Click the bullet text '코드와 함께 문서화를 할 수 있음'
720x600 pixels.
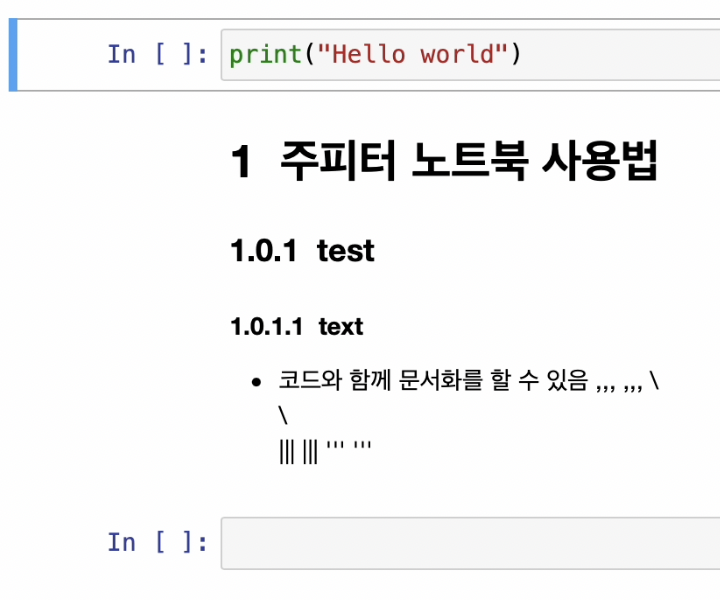coord(433,381)
